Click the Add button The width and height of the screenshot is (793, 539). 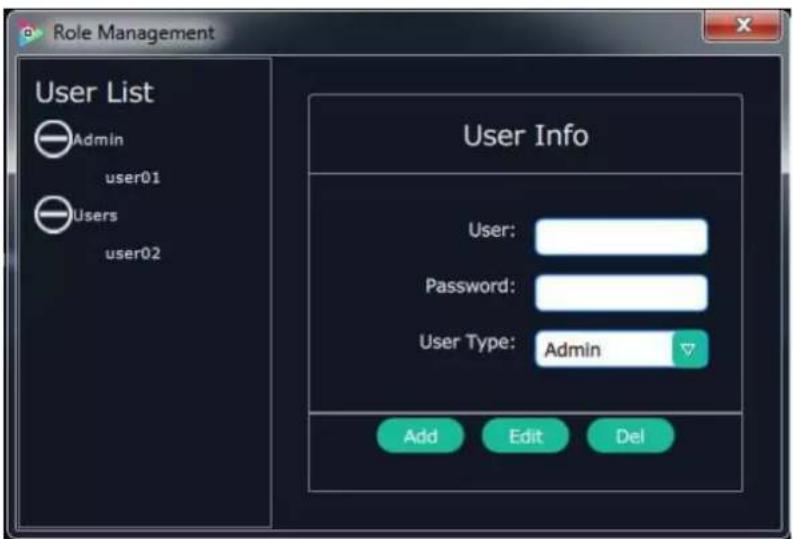(420, 436)
